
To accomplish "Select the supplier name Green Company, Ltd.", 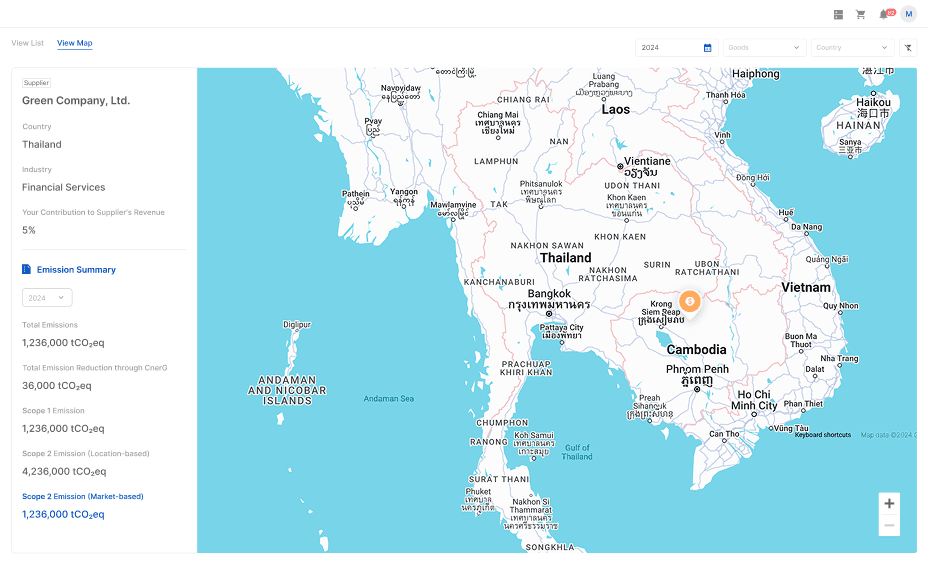I will (x=74, y=100).
